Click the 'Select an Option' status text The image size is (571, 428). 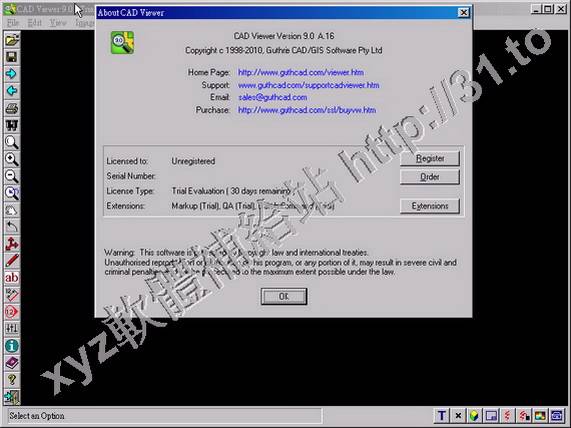tap(37, 416)
